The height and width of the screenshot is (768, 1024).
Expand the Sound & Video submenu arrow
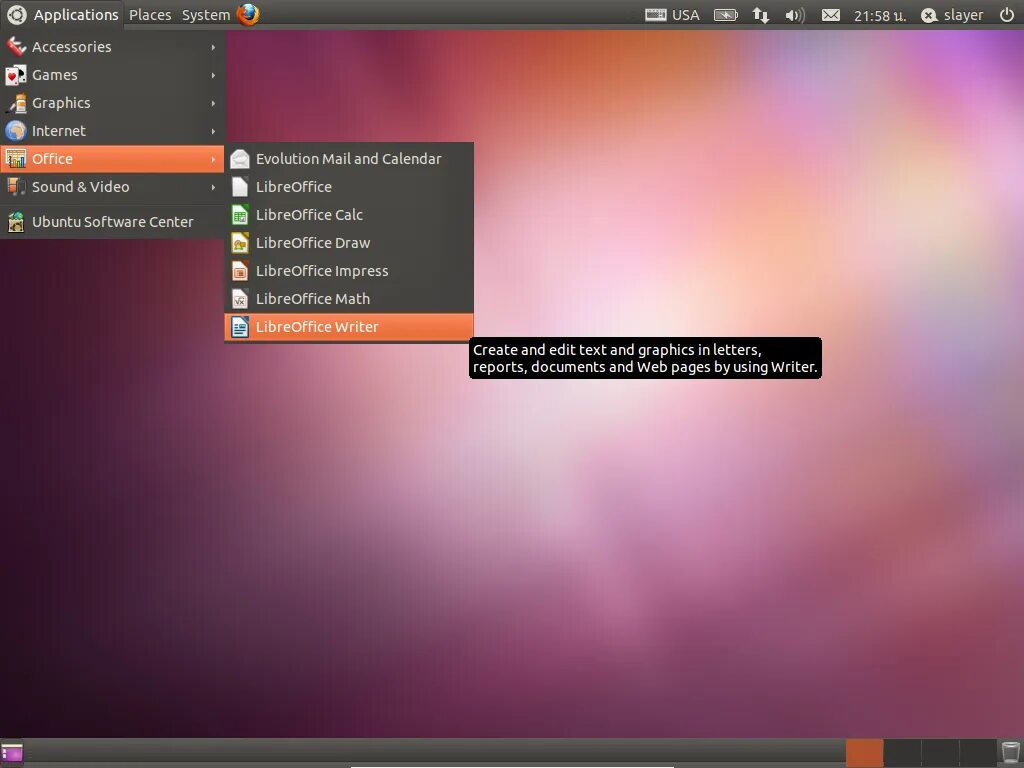[x=214, y=187]
